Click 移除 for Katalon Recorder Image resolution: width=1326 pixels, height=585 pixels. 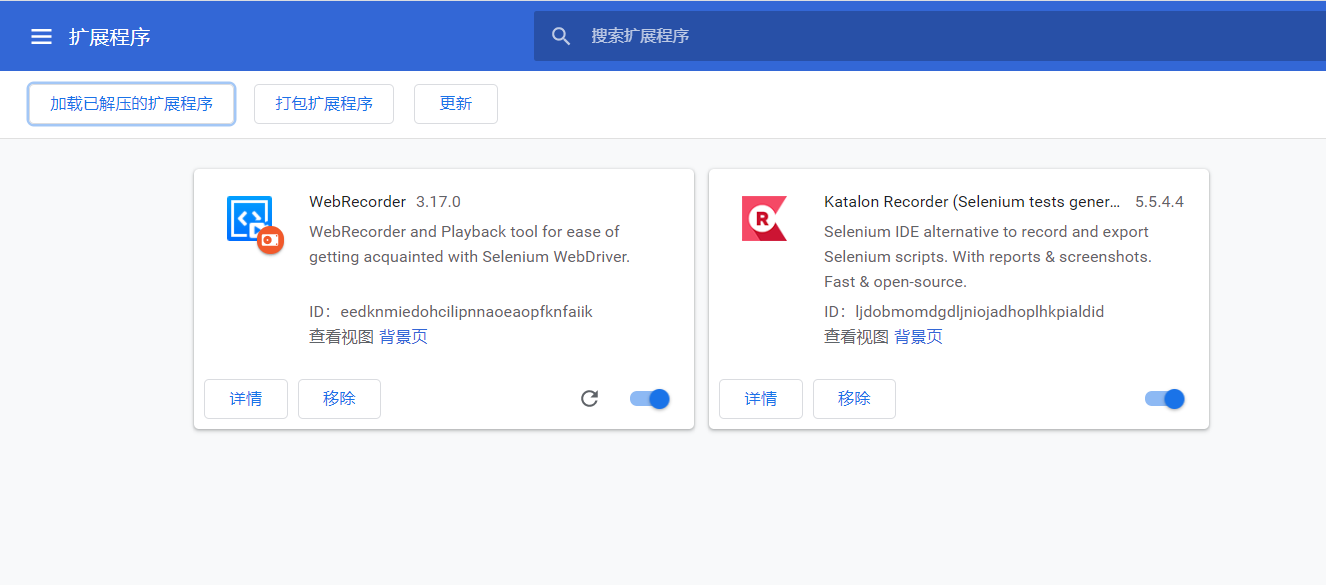point(854,399)
